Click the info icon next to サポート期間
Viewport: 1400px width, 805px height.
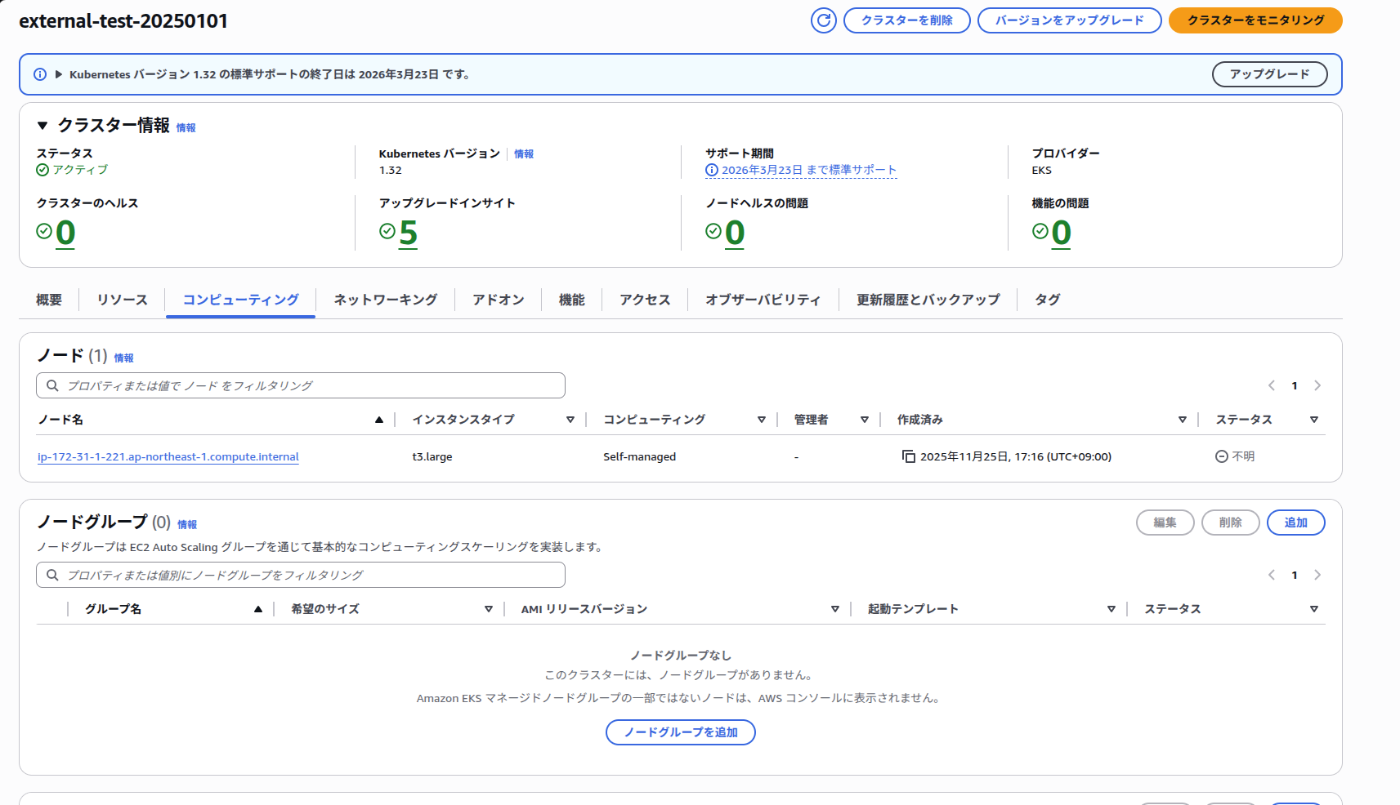pos(712,169)
